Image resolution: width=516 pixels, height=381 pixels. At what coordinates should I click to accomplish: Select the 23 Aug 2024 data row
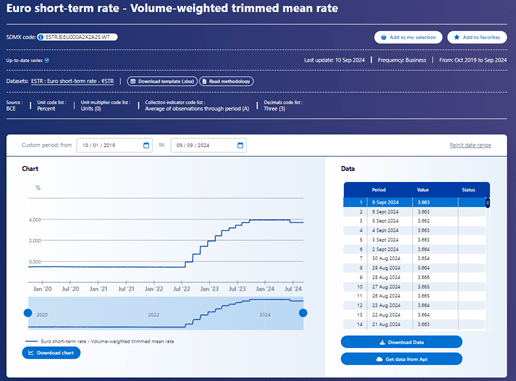[x=414, y=305]
